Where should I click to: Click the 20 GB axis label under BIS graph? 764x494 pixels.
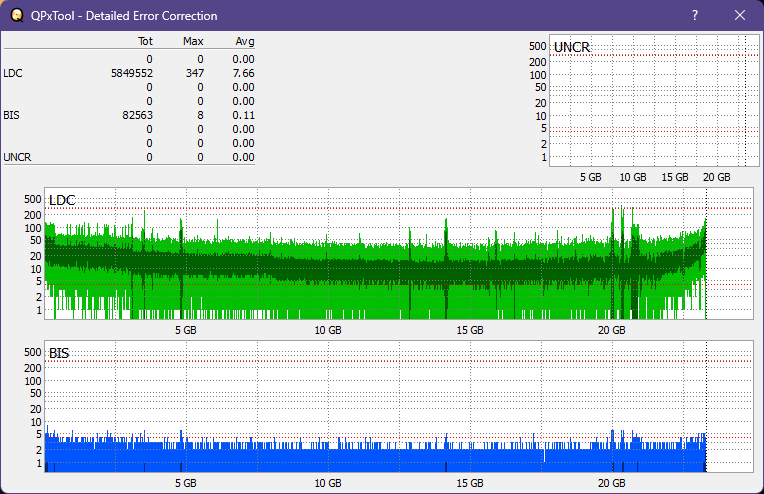[x=611, y=483]
